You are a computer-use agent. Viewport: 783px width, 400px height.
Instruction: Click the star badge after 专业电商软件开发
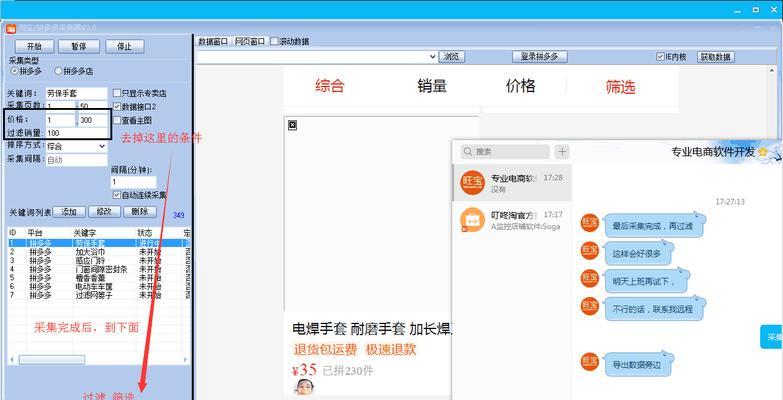pyautogui.click(x=763, y=152)
